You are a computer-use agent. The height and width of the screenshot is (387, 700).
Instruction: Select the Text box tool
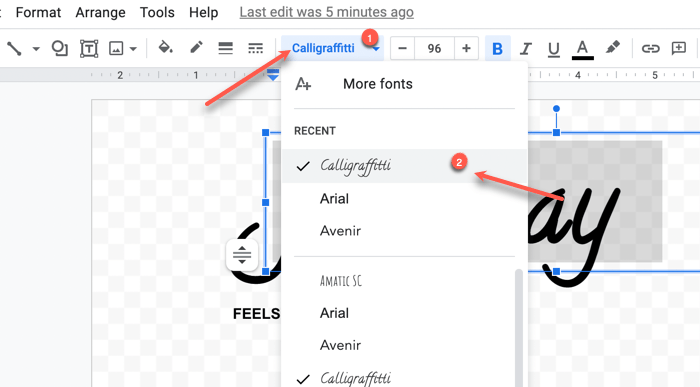[x=89, y=48]
